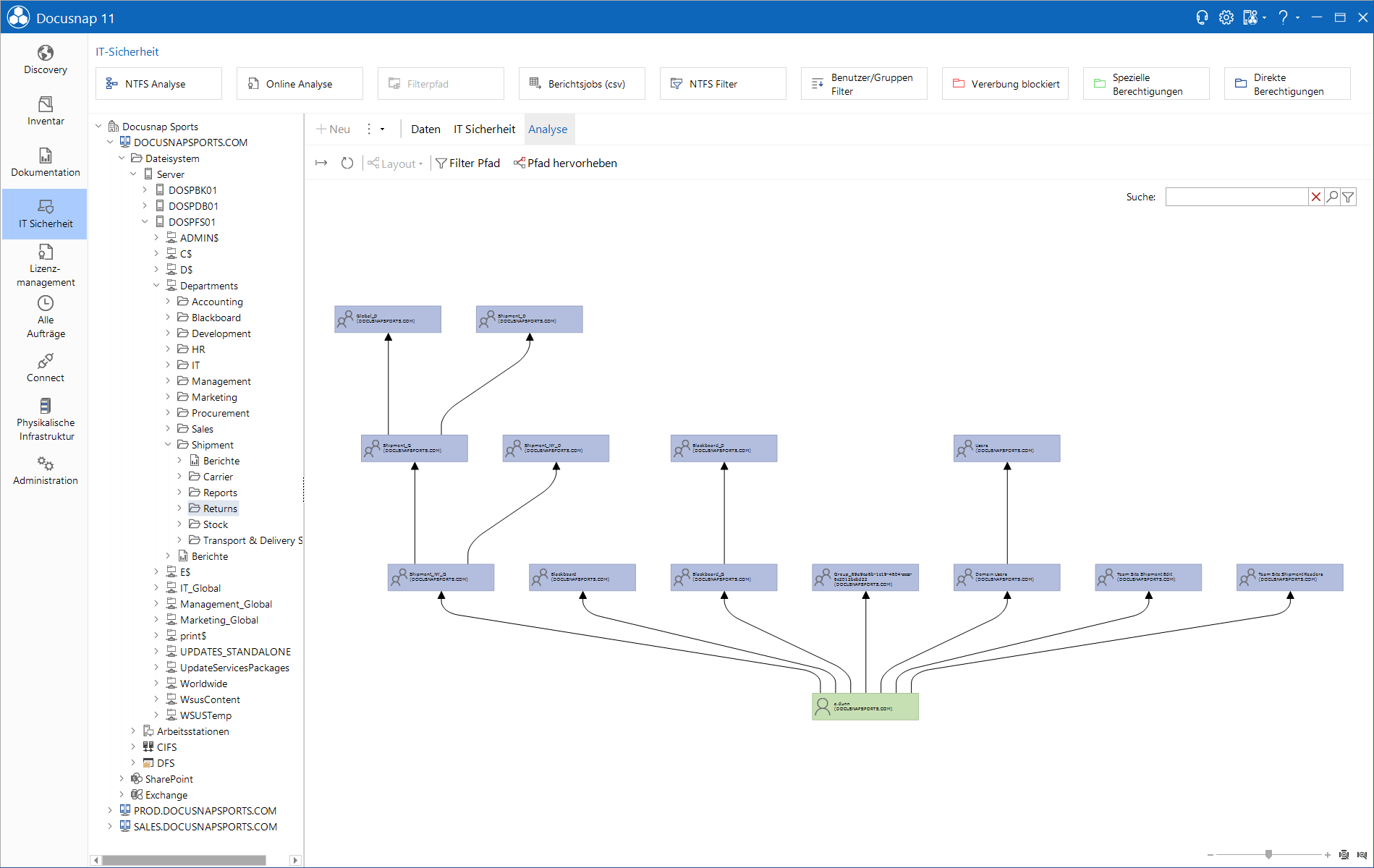Select the Returns folder in tree
1374x868 pixels.
[x=213, y=509]
